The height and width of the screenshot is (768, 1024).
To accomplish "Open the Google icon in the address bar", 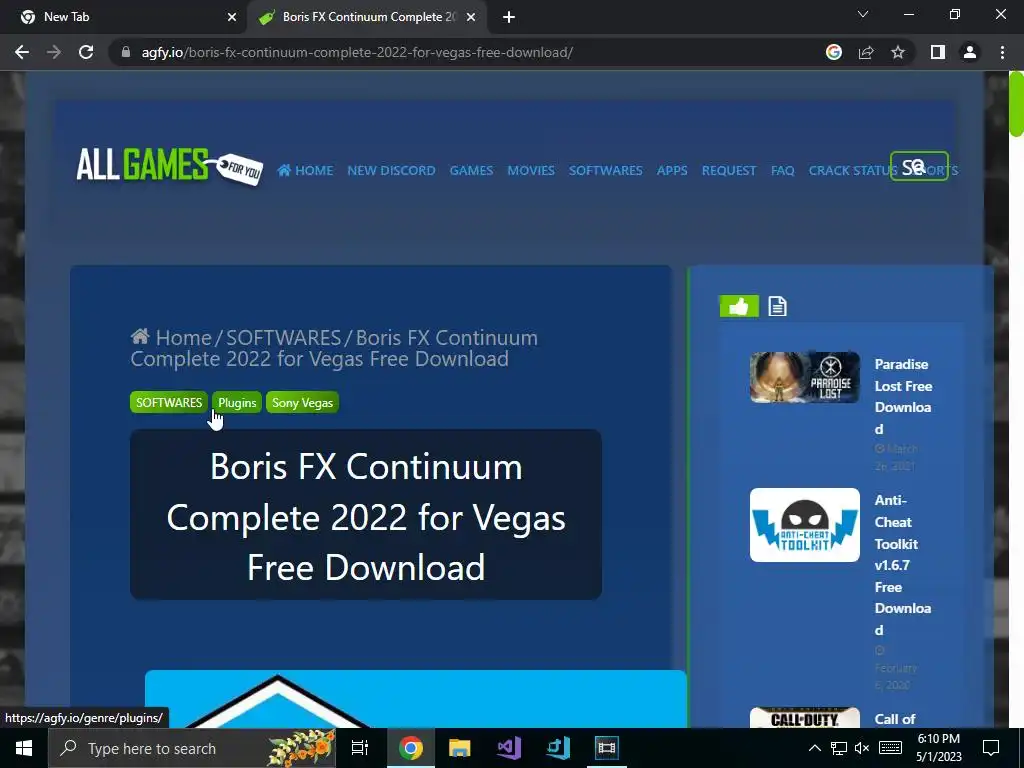I will click(x=834, y=52).
